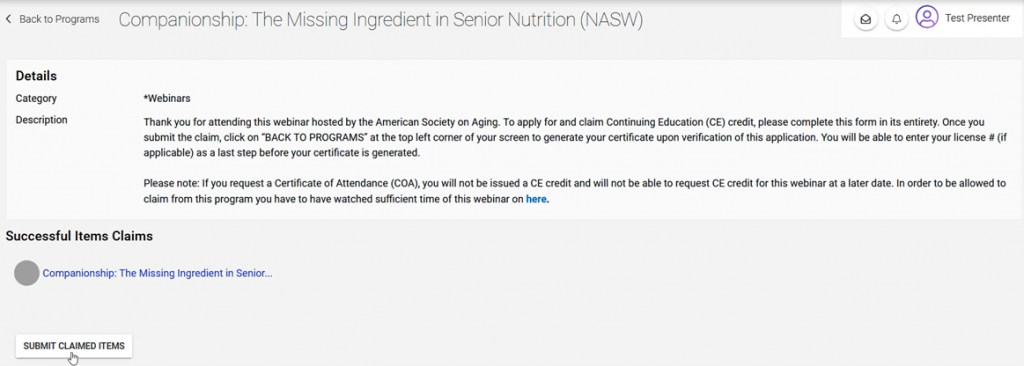Screen dimensions: 1024x366
Task: Click the Description field label
Action: [x=42, y=120]
